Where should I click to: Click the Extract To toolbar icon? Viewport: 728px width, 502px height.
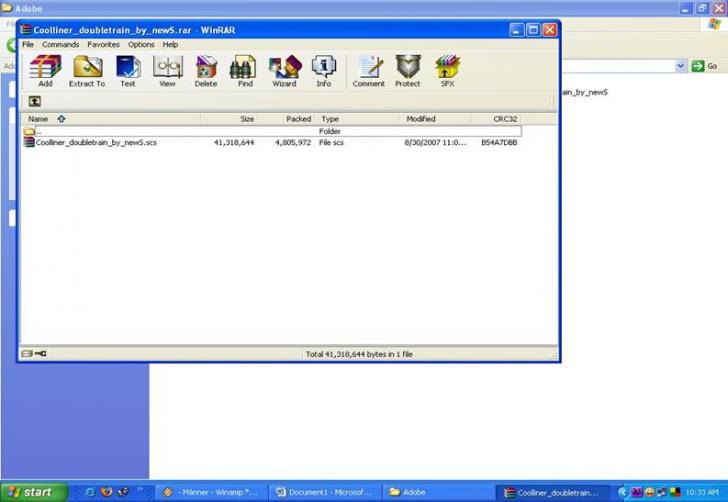(x=86, y=70)
